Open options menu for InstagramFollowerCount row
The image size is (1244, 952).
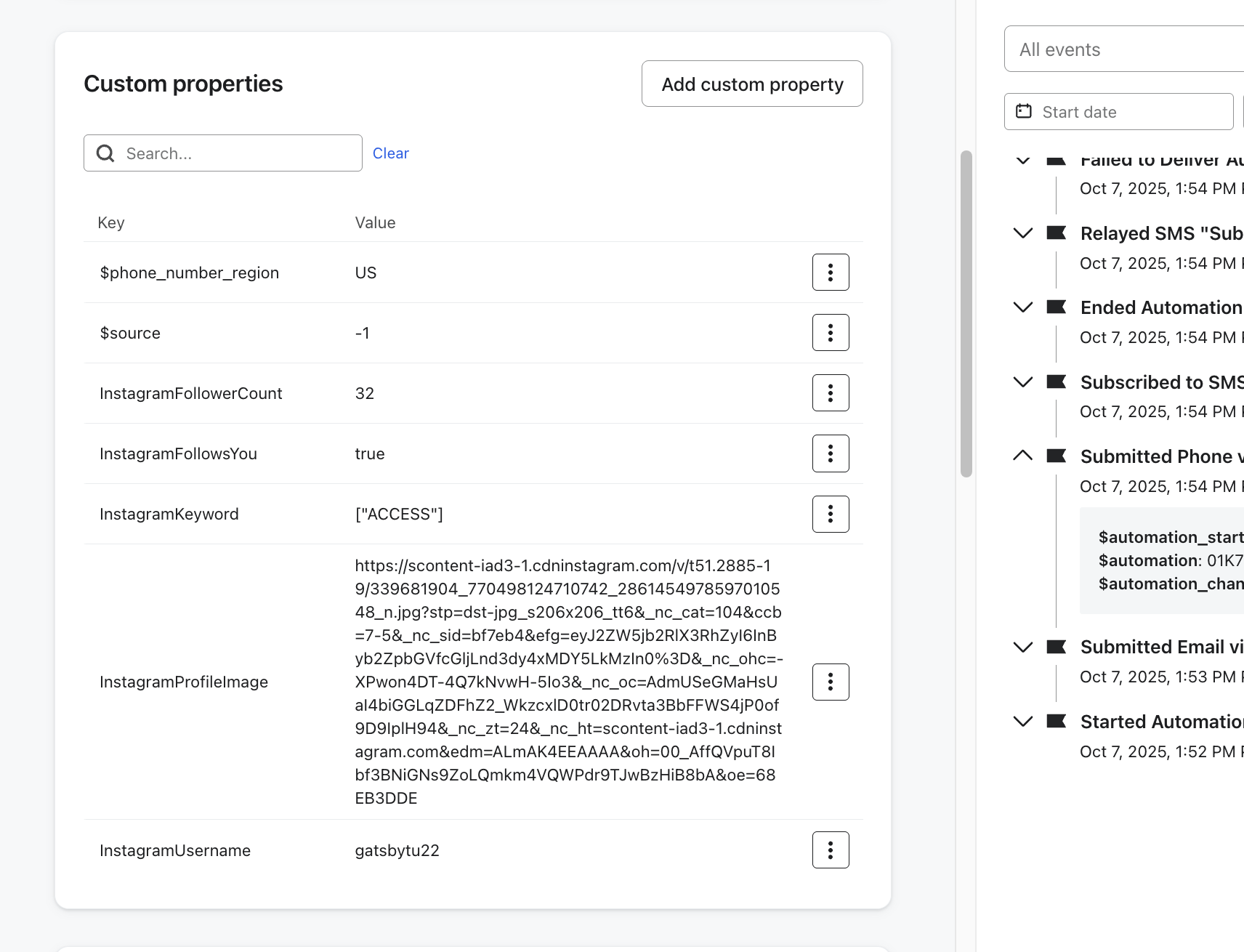pos(830,393)
